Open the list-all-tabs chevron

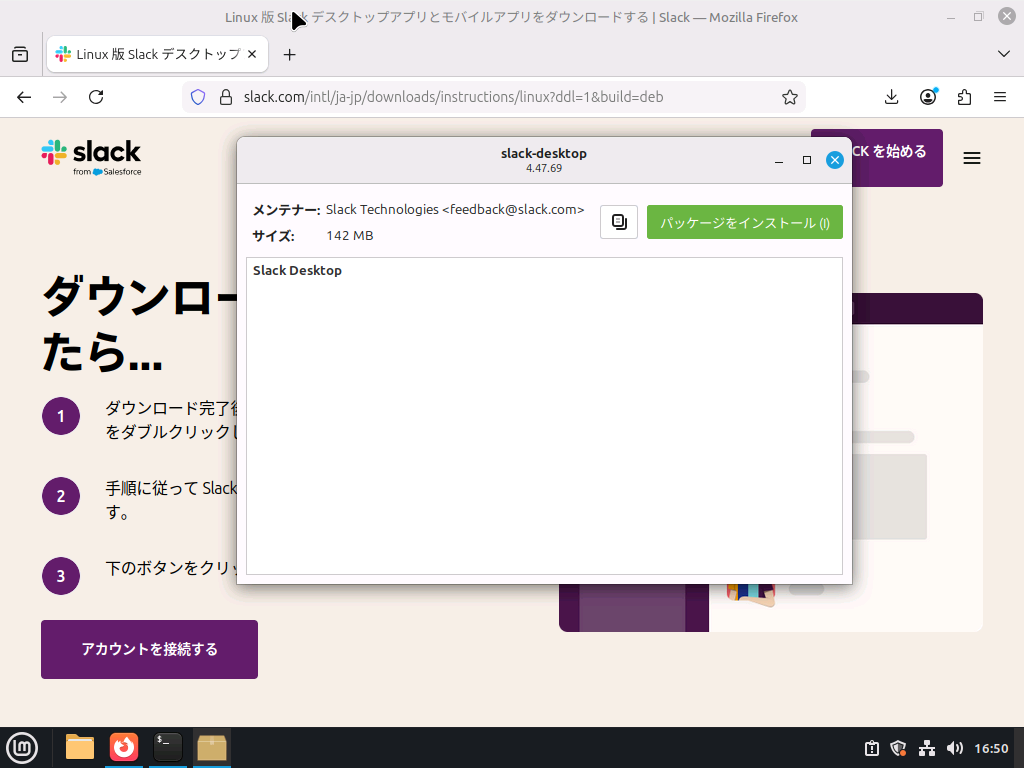tap(1003, 54)
